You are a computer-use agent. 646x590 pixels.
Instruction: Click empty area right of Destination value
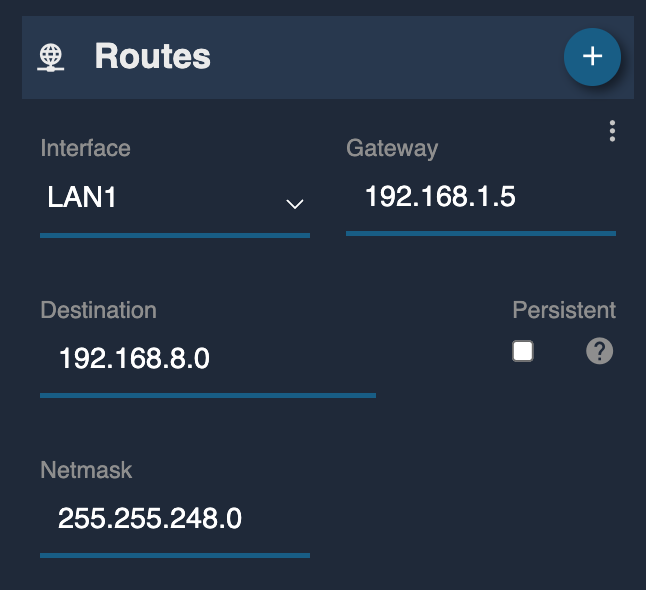click(x=293, y=358)
